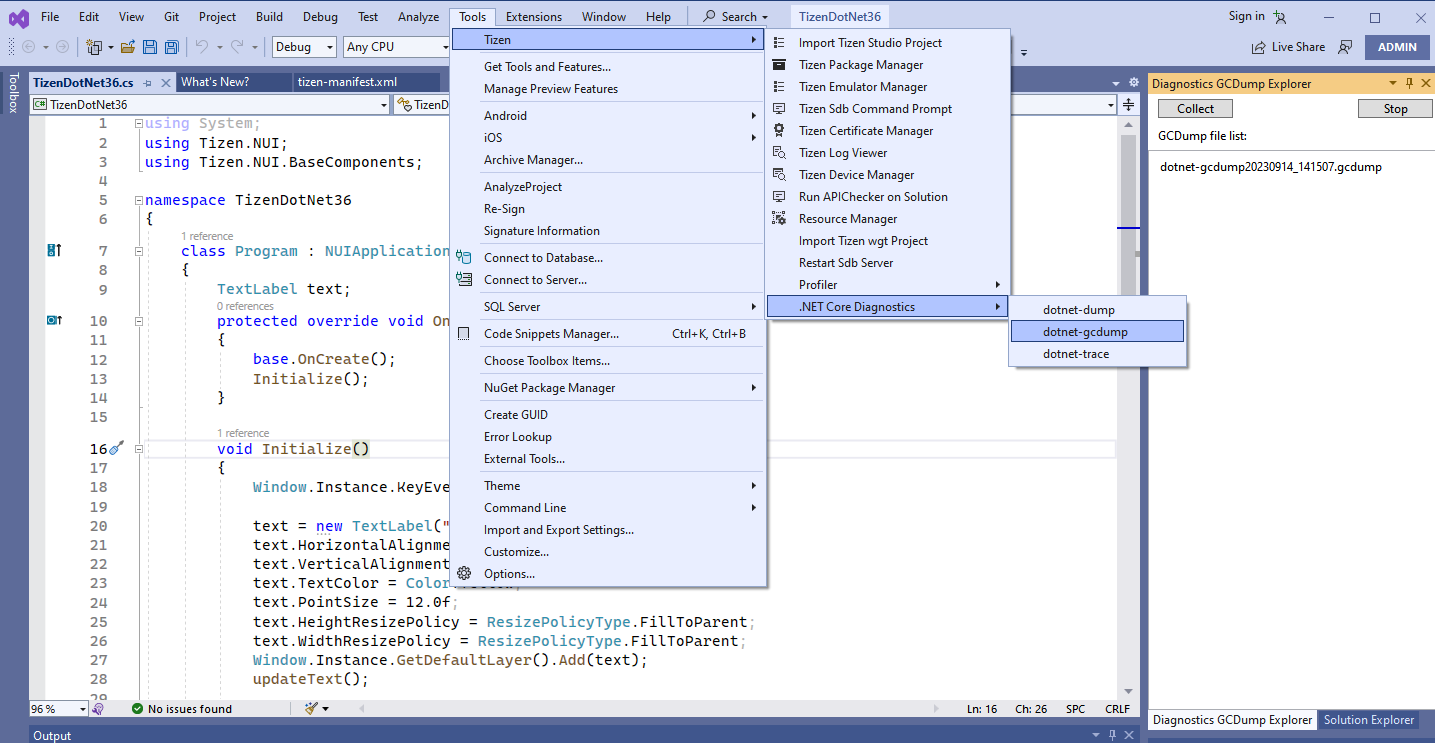
Task: Run Code Cleanup via the broom status bar icon
Action: (x=309, y=708)
